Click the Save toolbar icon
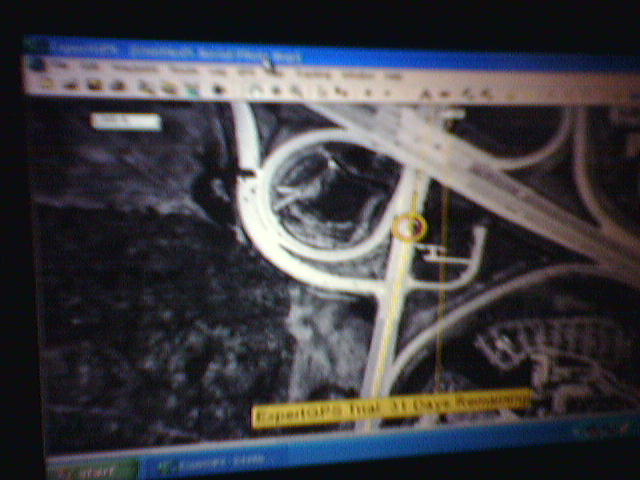This screenshot has width=640, height=480. (x=95, y=86)
